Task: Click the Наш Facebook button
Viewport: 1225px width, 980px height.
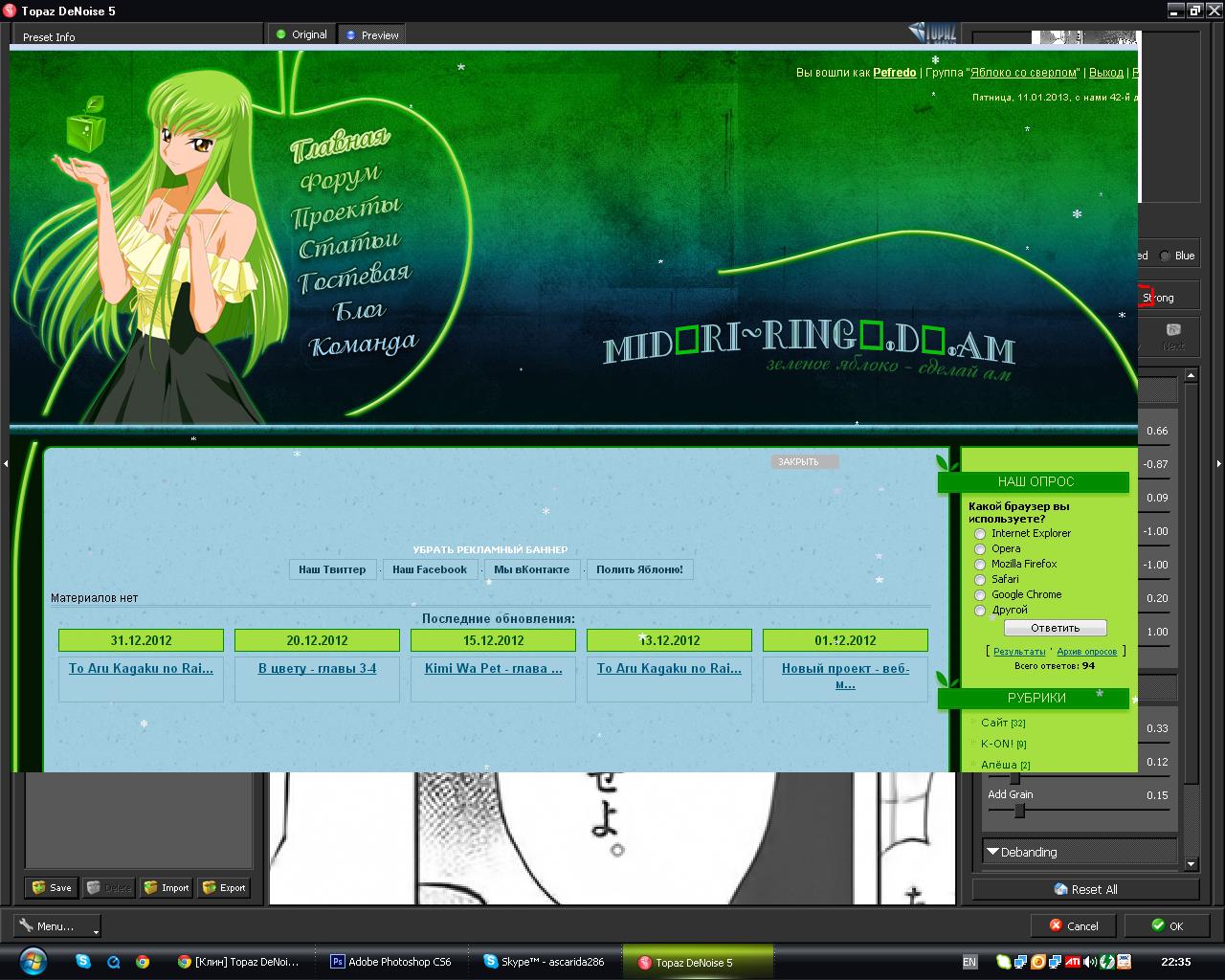Action: (430, 569)
